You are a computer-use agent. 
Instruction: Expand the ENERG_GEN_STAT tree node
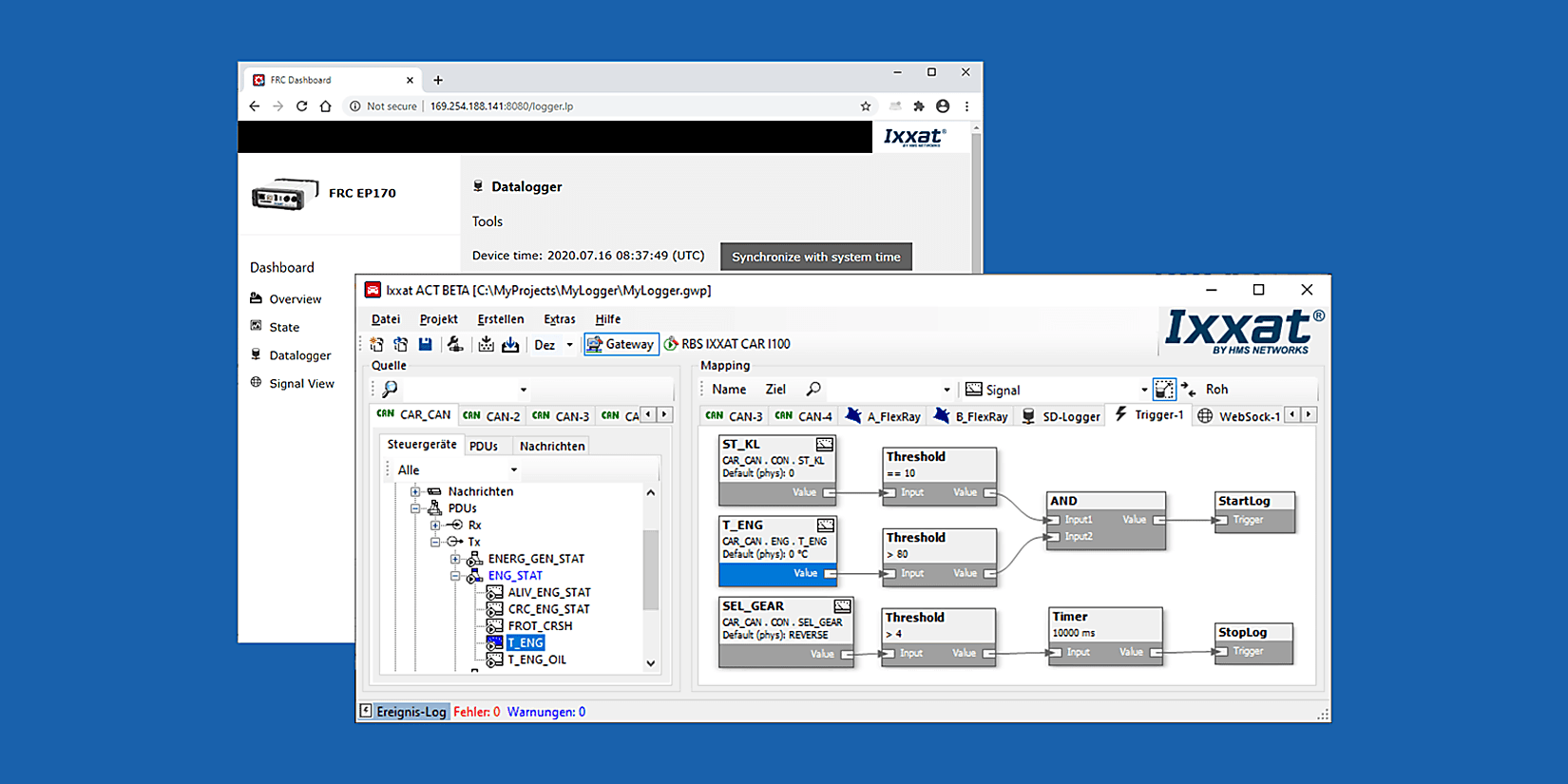455,559
